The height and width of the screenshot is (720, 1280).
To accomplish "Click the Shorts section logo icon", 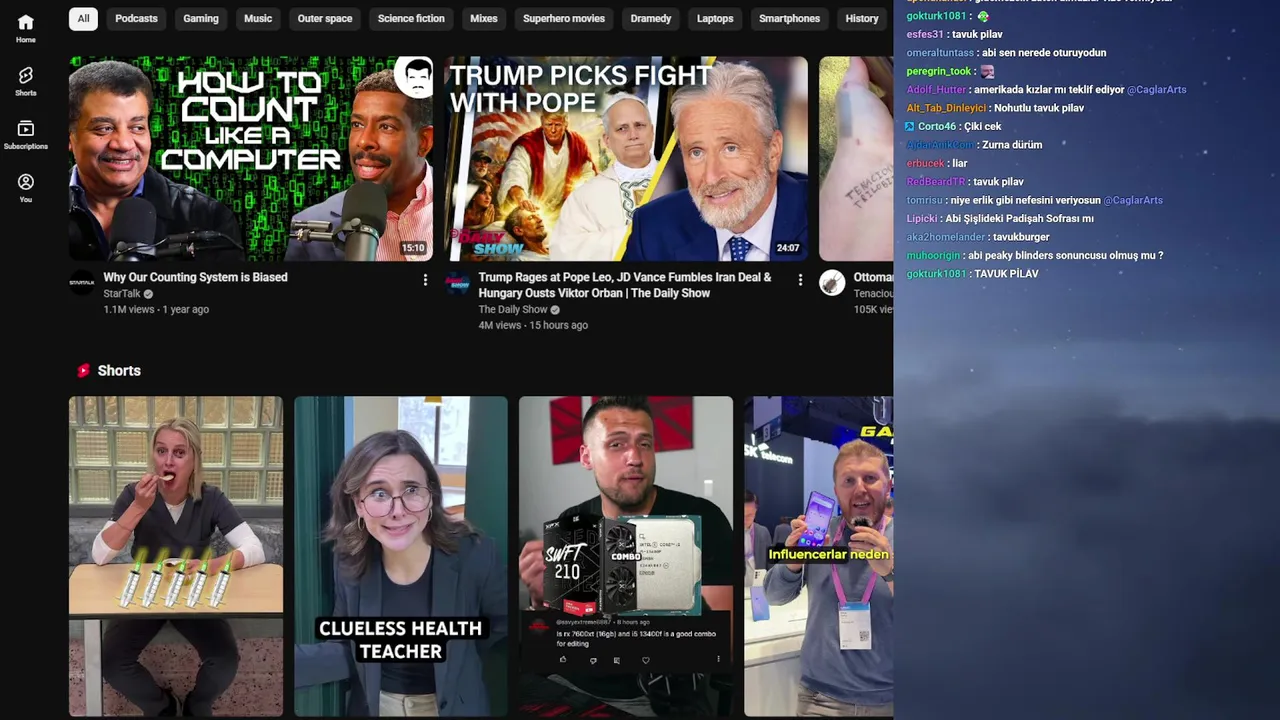I will (84, 371).
